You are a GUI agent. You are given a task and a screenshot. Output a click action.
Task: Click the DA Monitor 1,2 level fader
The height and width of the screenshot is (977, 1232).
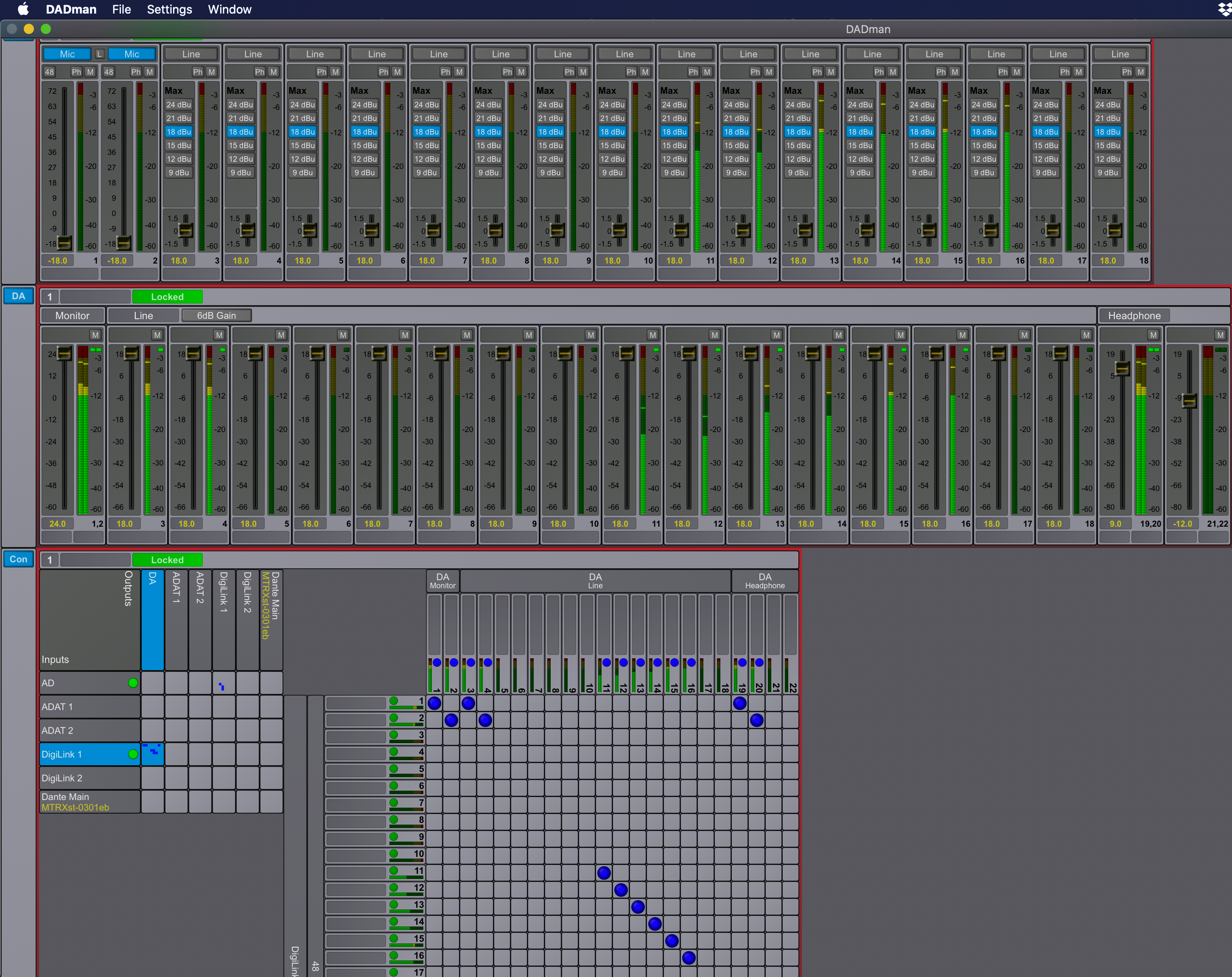(x=64, y=353)
